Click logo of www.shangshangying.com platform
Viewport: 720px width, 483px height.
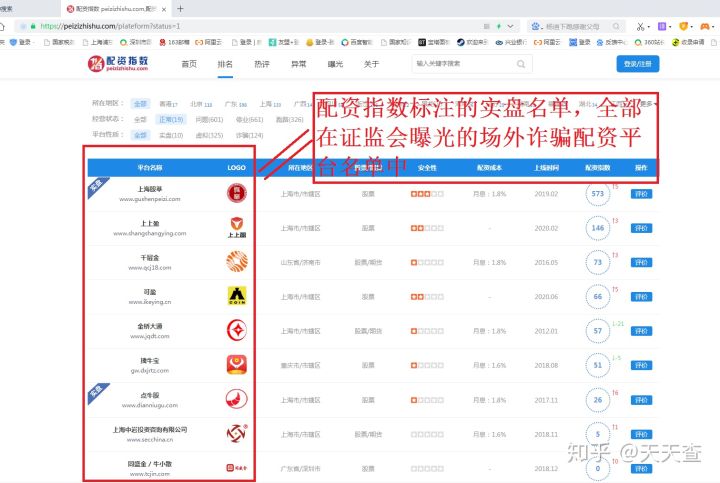(237, 227)
